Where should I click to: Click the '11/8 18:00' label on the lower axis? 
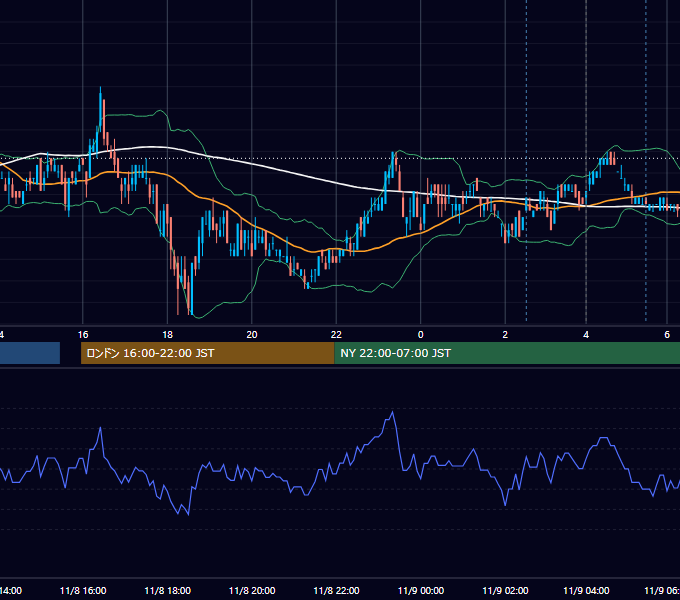pos(167,590)
